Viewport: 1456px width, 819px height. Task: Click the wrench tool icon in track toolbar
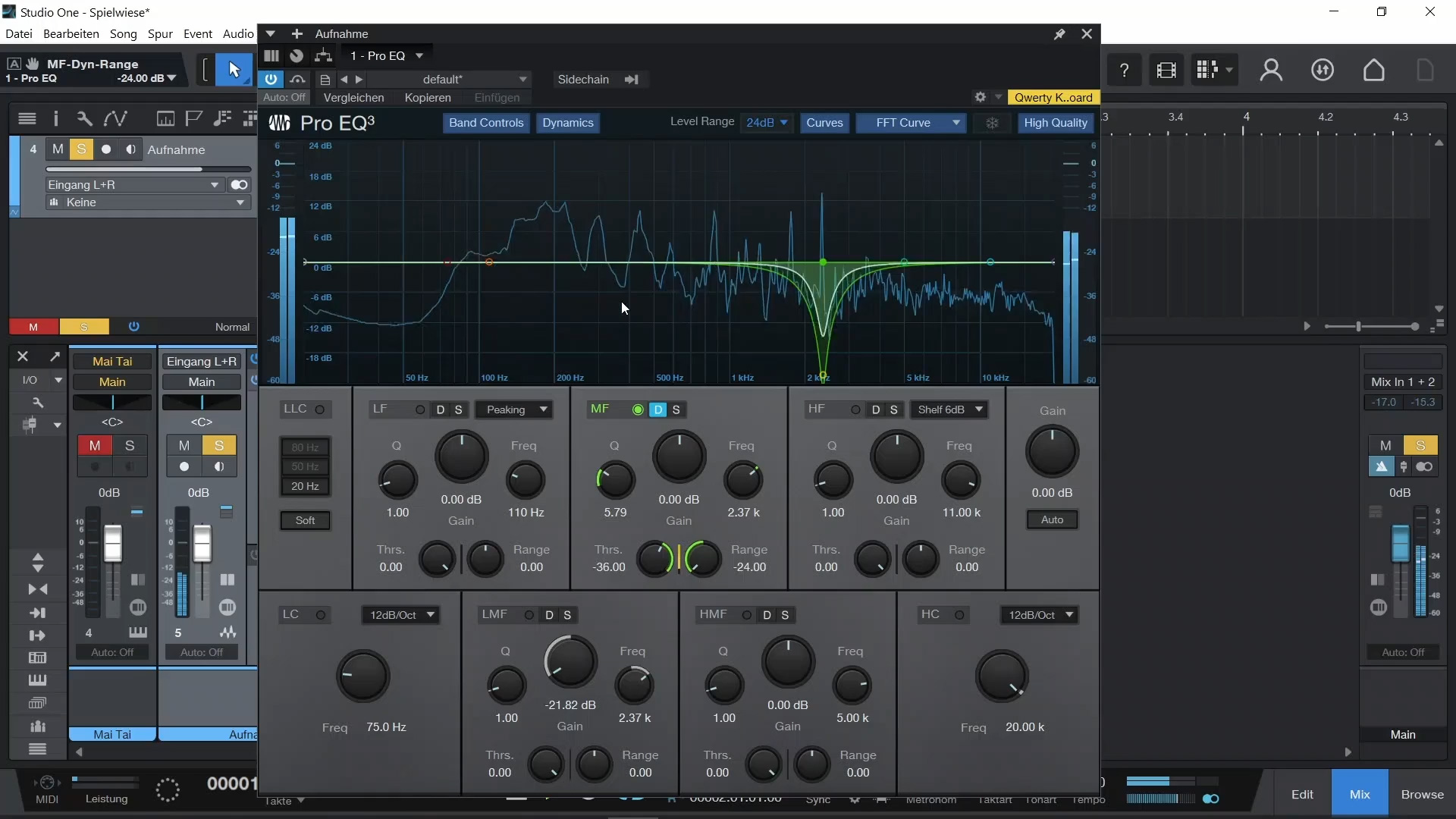84,118
